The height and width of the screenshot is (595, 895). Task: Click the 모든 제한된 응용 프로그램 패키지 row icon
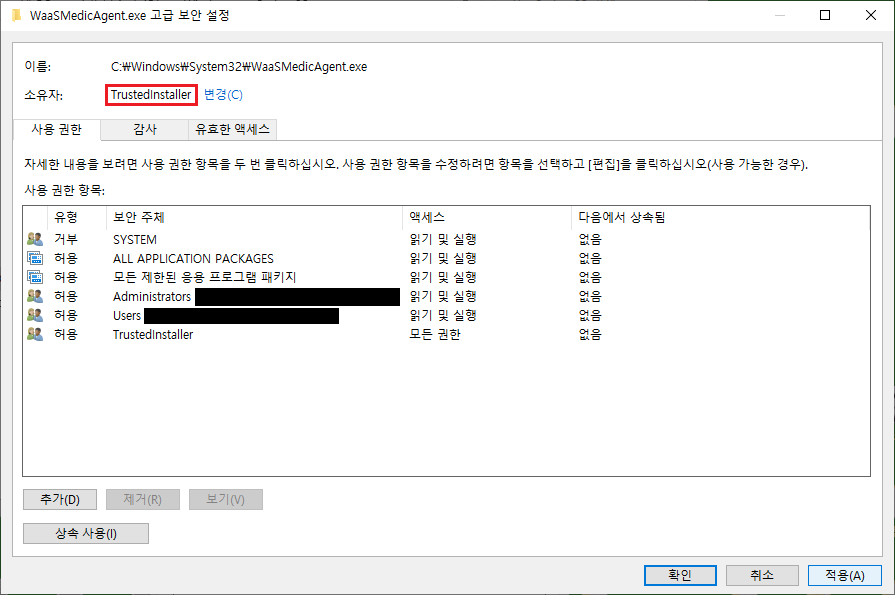click(x=35, y=277)
